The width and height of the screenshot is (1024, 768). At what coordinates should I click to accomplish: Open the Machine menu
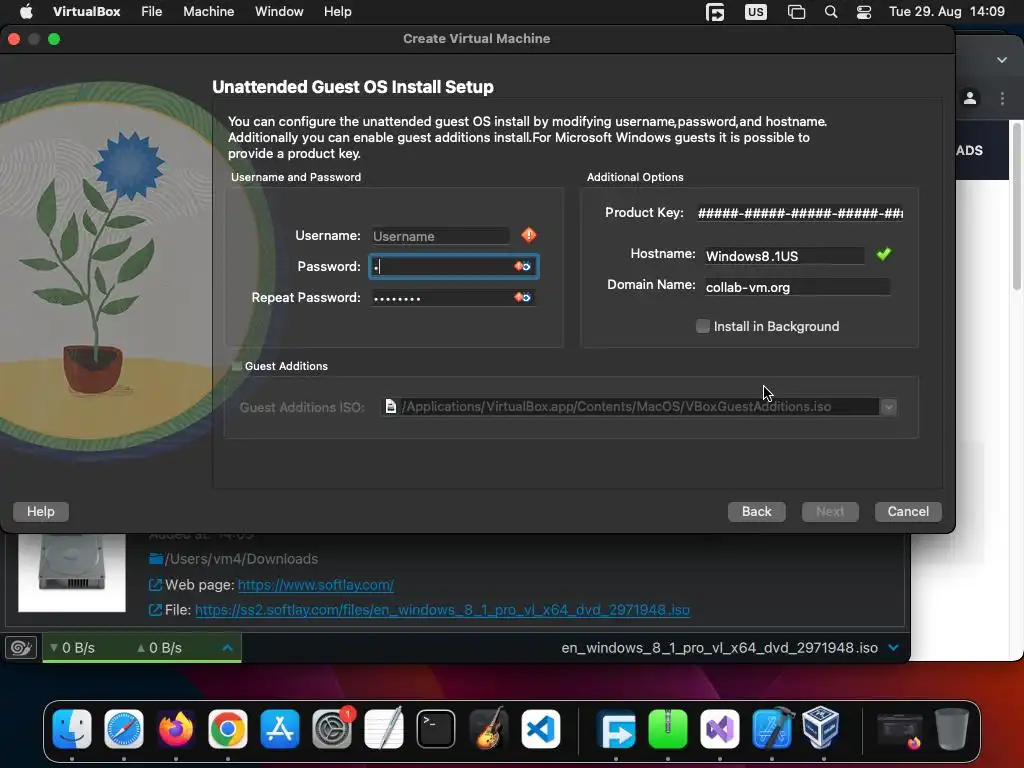(208, 12)
